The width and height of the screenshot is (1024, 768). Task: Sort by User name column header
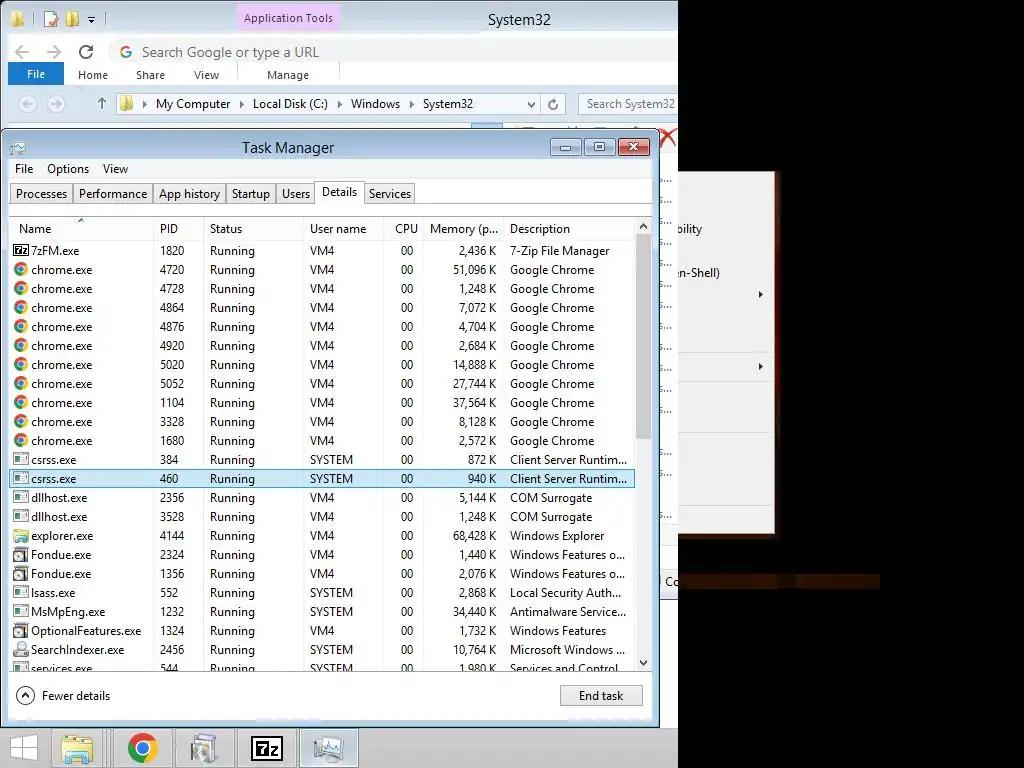coord(344,229)
